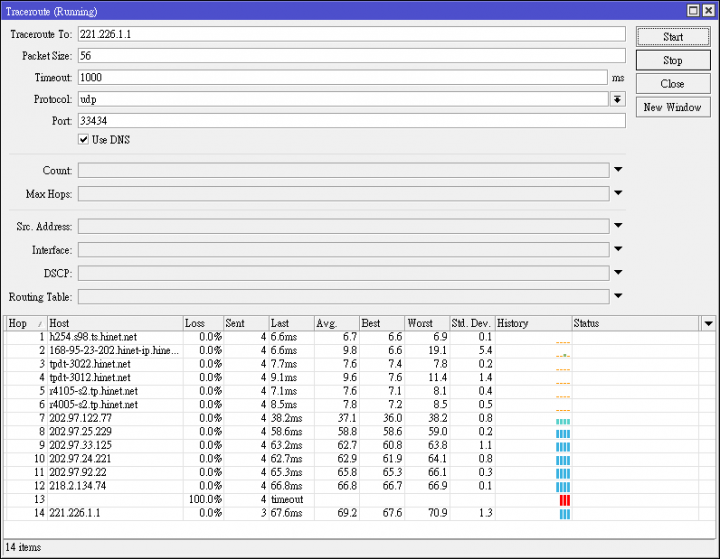Expand the Routing Table field arrow

click(618, 296)
